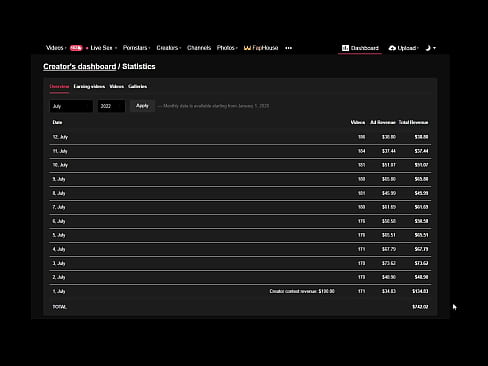Select the 9. July row date
Image resolution: width=488 pixels, height=366 pixels.
[x=59, y=179]
